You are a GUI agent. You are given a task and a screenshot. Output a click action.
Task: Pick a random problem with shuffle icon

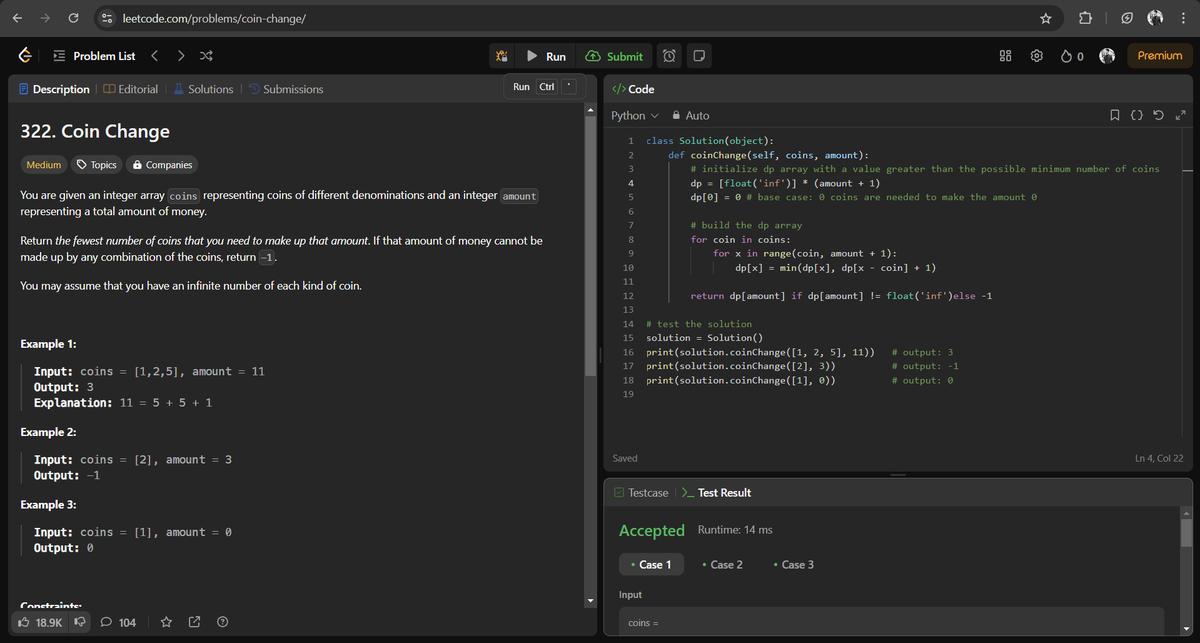pos(205,56)
